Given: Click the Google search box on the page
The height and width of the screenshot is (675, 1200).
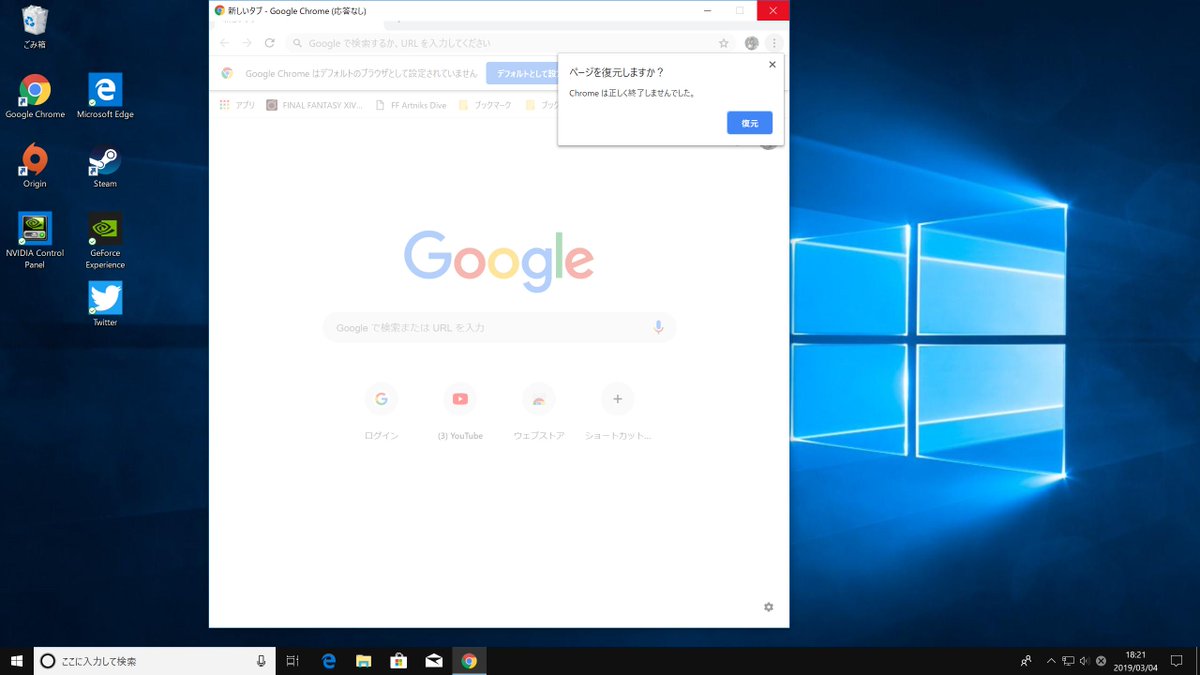Looking at the screenshot, I should [499, 327].
